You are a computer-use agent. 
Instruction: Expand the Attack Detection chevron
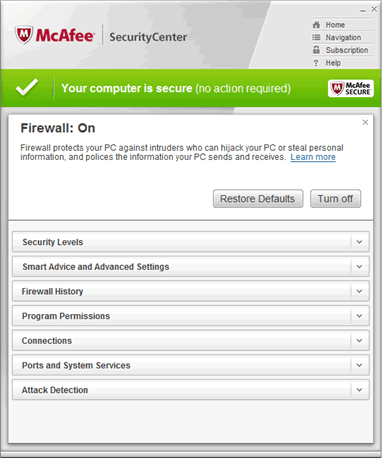pos(359,390)
